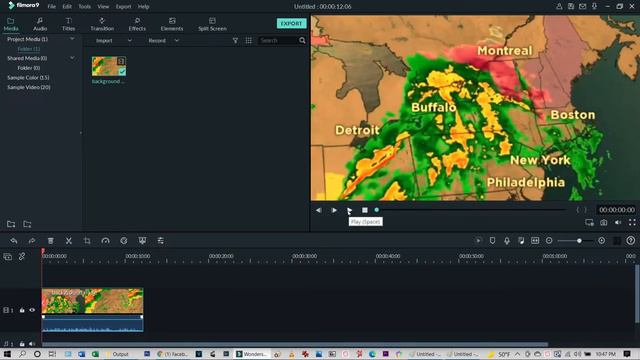Open the Edit adjustment sliders icon

[x=160, y=241]
